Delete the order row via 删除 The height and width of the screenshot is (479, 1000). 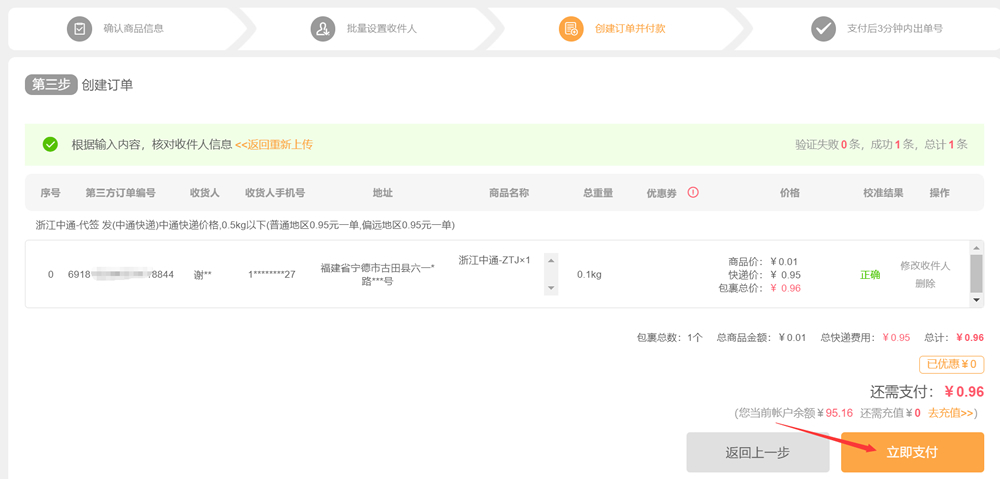tap(925, 283)
